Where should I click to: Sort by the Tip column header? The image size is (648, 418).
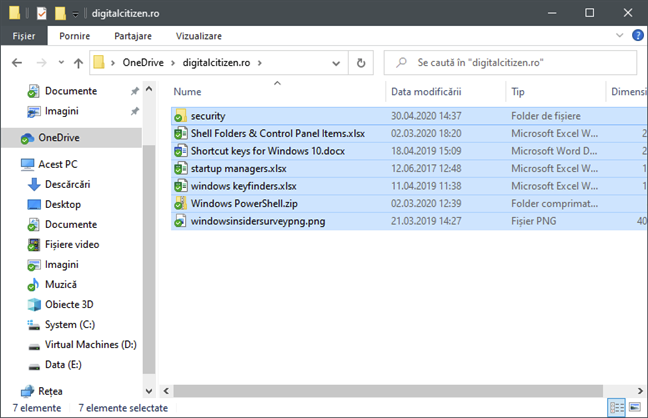(518, 92)
